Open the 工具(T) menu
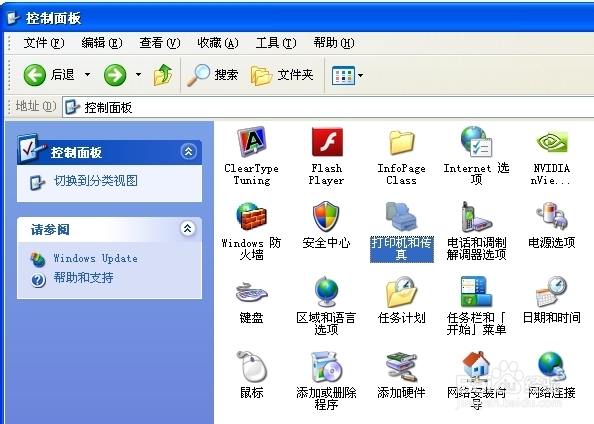Image resolution: width=594 pixels, height=424 pixels. [x=276, y=43]
